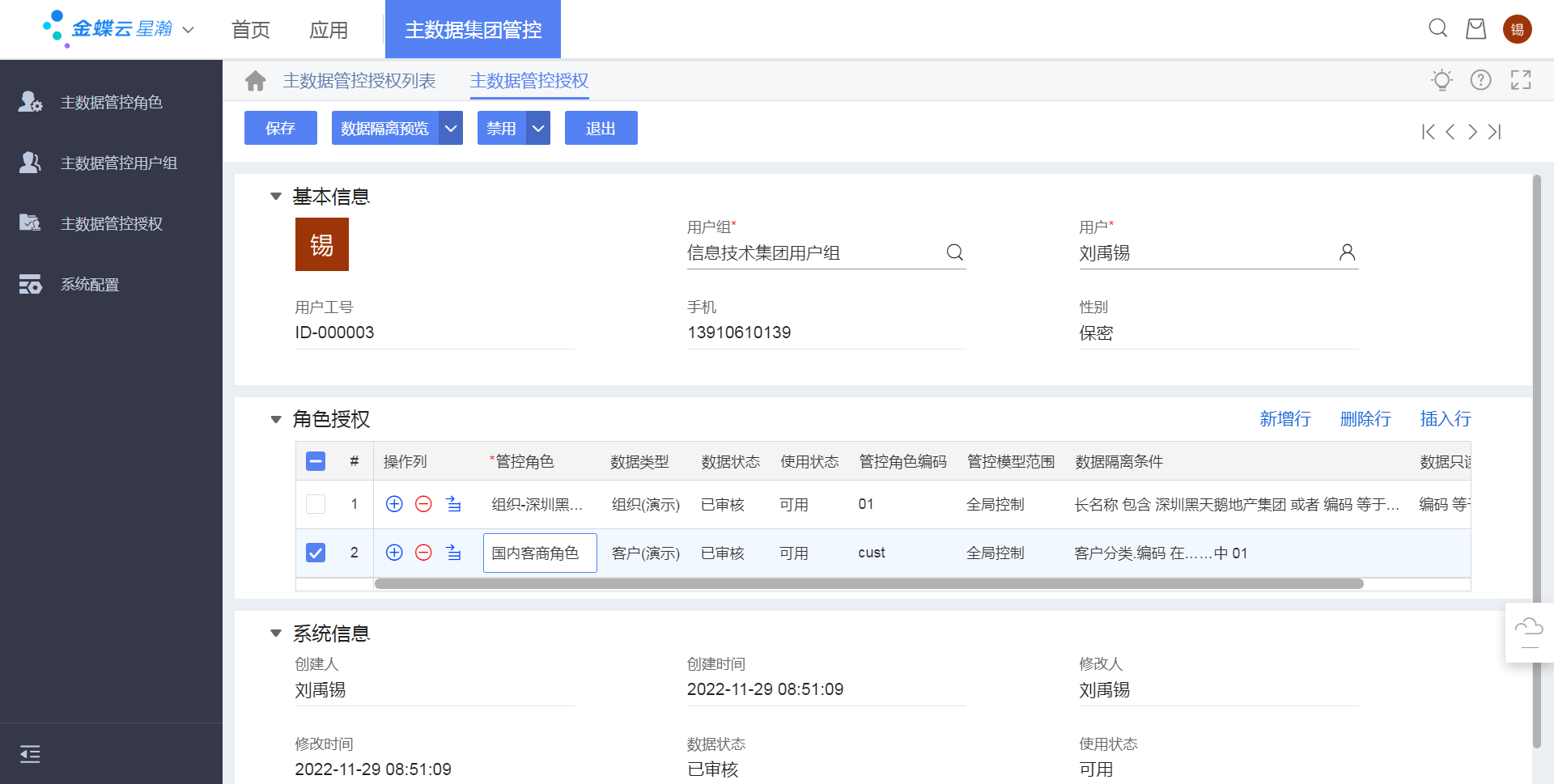The height and width of the screenshot is (784, 1554).
Task: Insert row icon in row 1
Action: (x=453, y=504)
